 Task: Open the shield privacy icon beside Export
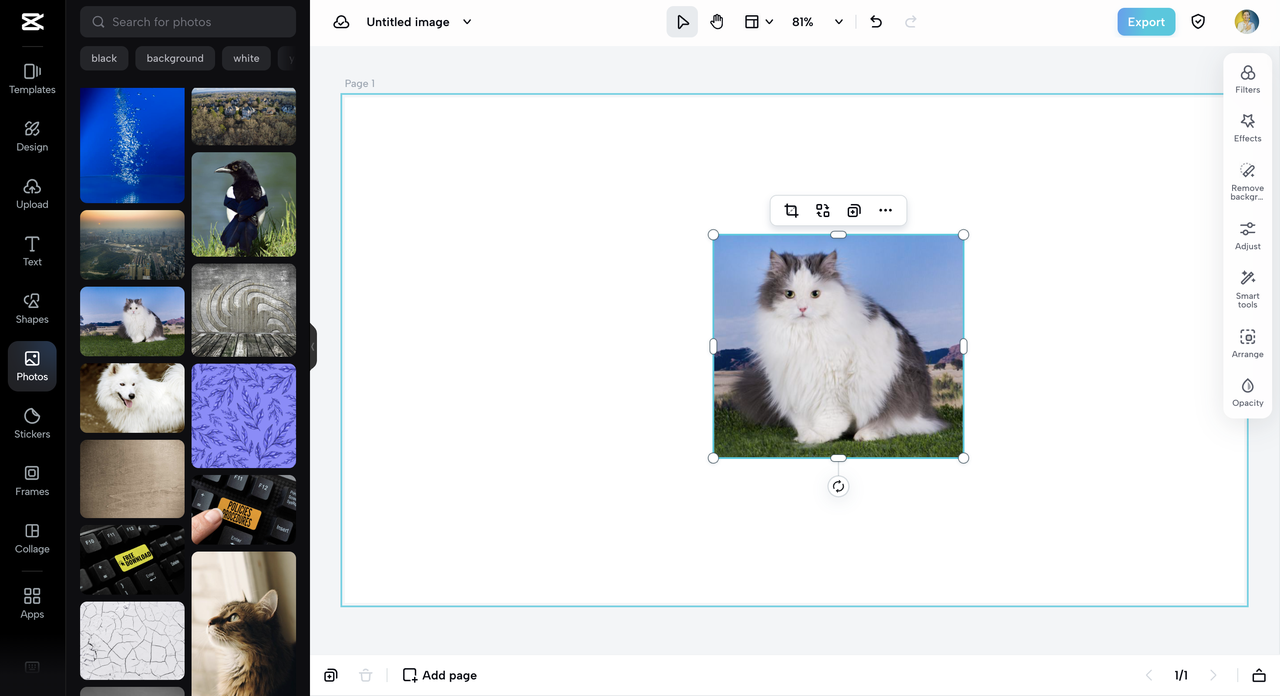point(1198,22)
